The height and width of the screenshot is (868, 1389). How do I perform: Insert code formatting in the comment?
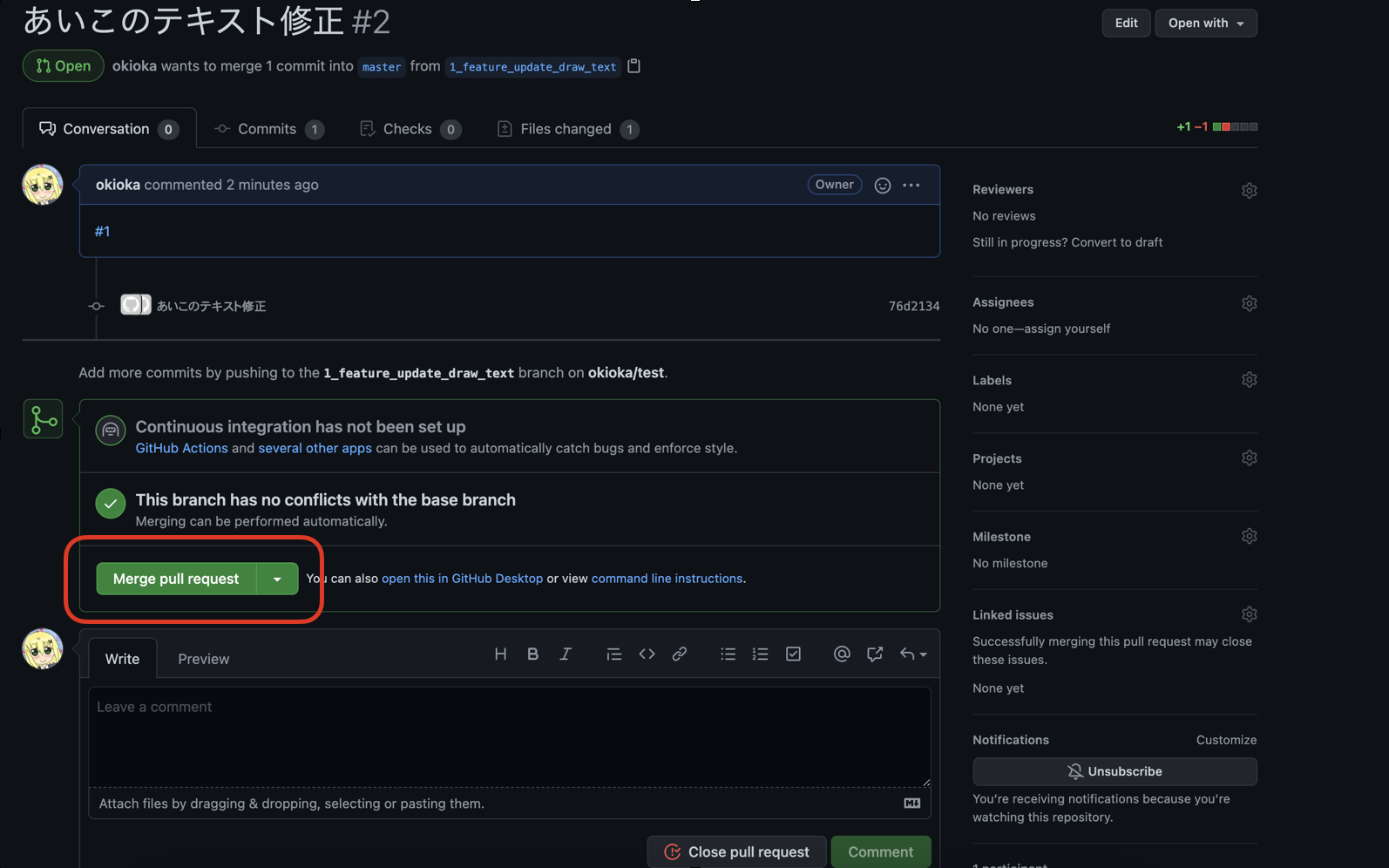(647, 654)
